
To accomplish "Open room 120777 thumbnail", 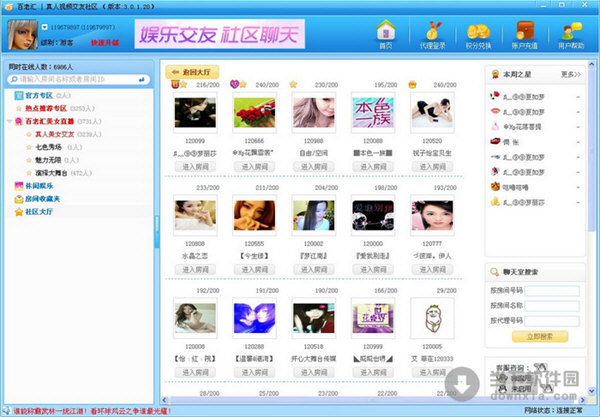I will [432, 215].
